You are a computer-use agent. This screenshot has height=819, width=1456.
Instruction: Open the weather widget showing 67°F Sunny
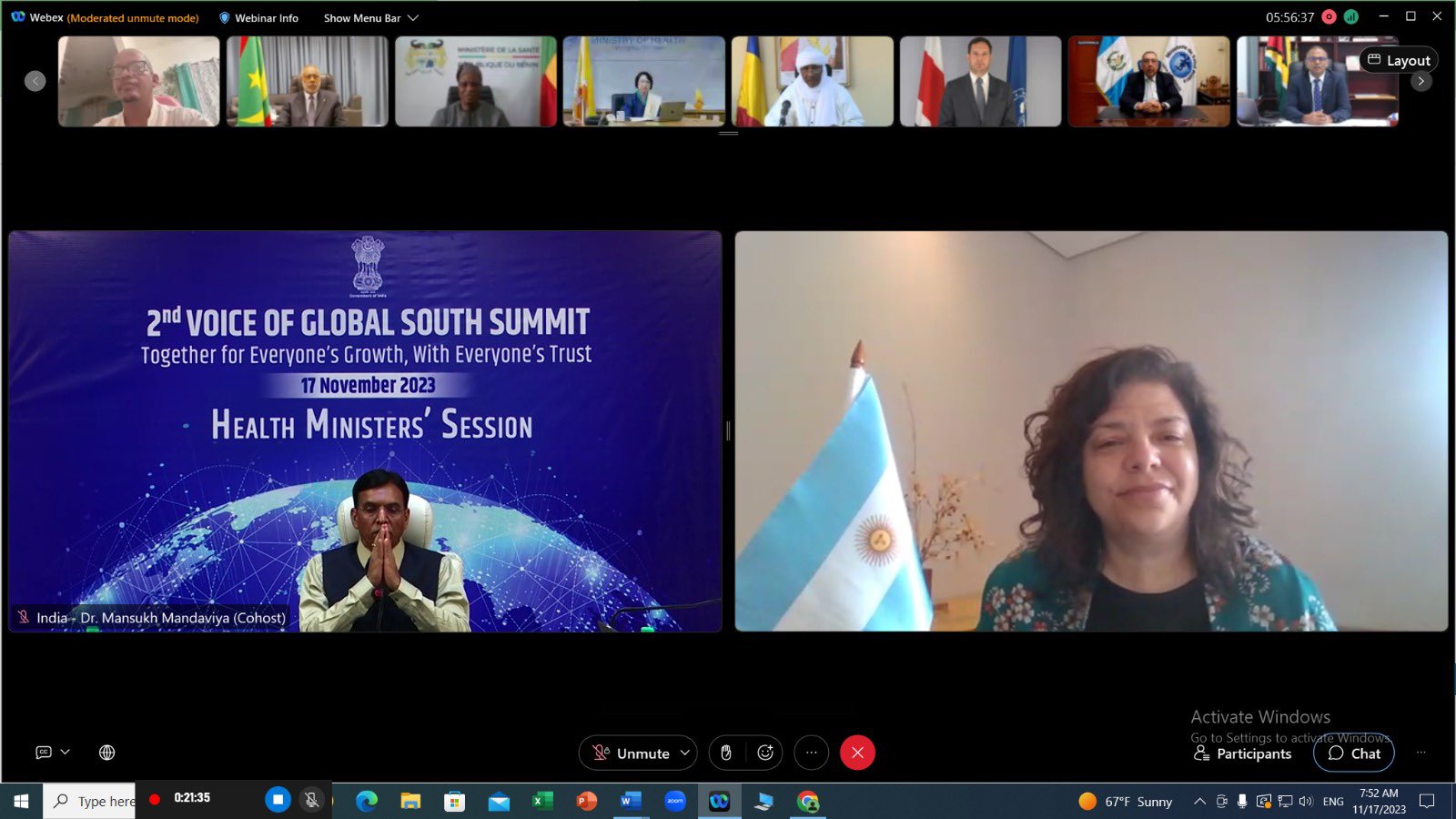[1126, 801]
